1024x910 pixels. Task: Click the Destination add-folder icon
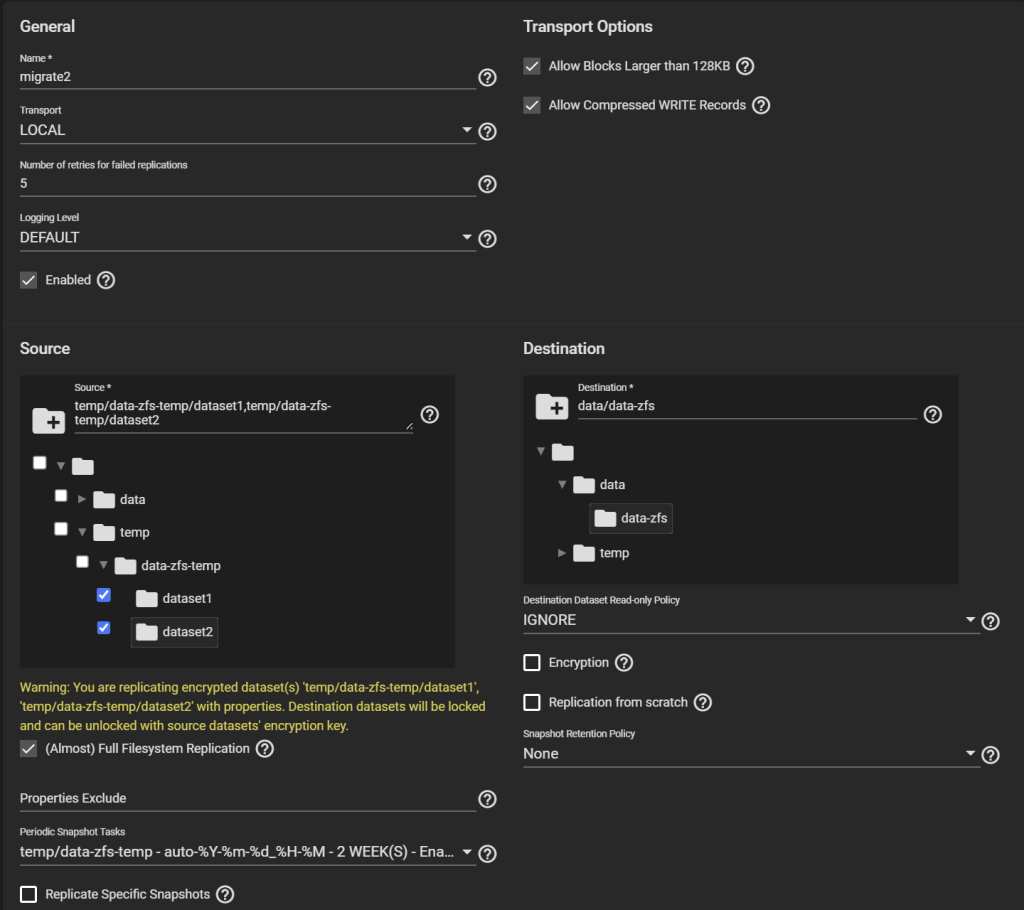552,405
